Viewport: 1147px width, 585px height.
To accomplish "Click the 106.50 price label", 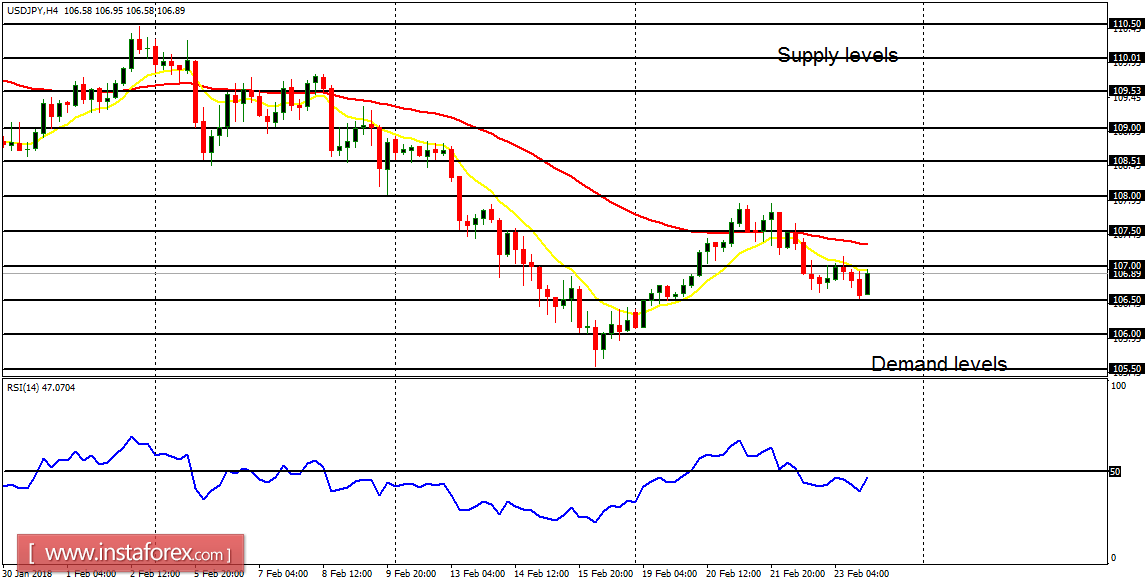I will (x=1127, y=300).
